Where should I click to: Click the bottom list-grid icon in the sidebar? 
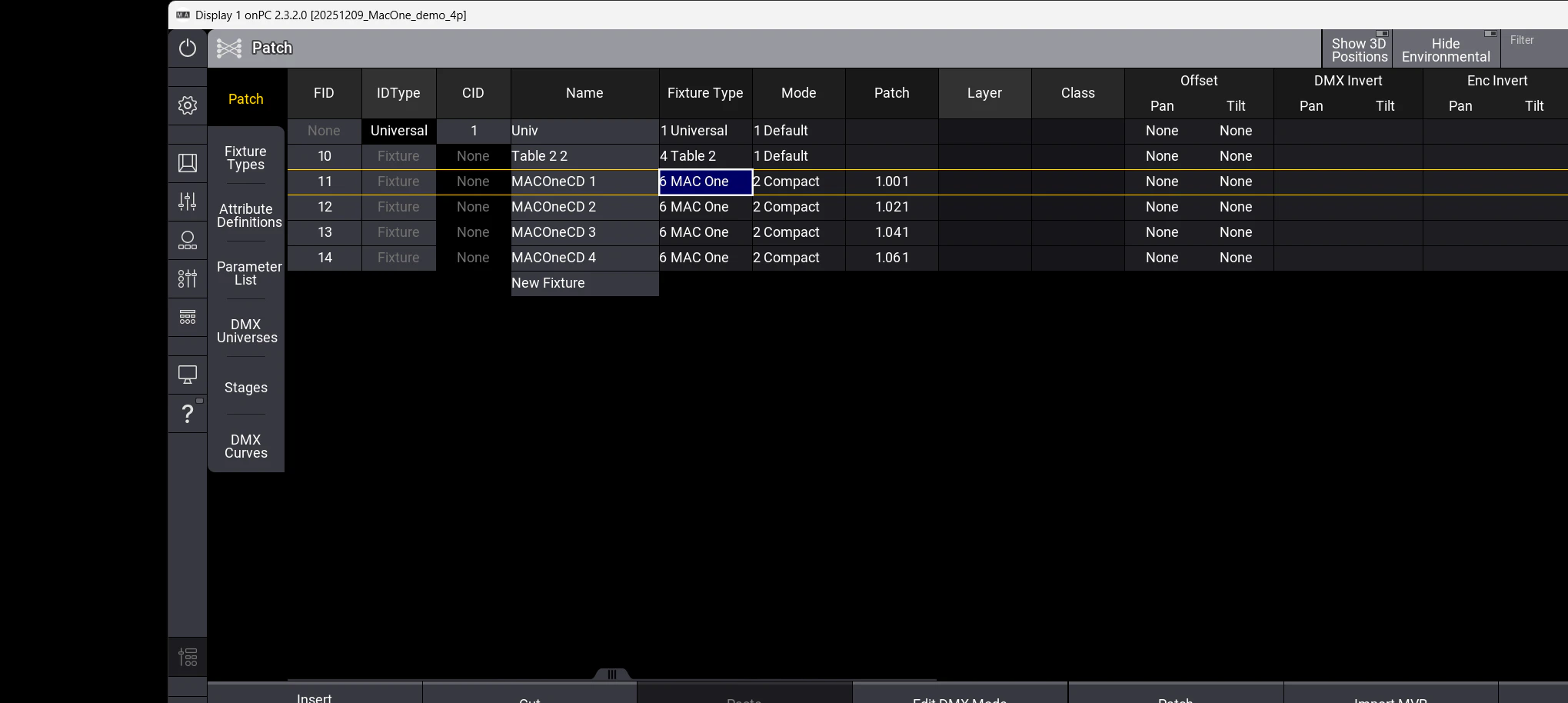point(188,657)
